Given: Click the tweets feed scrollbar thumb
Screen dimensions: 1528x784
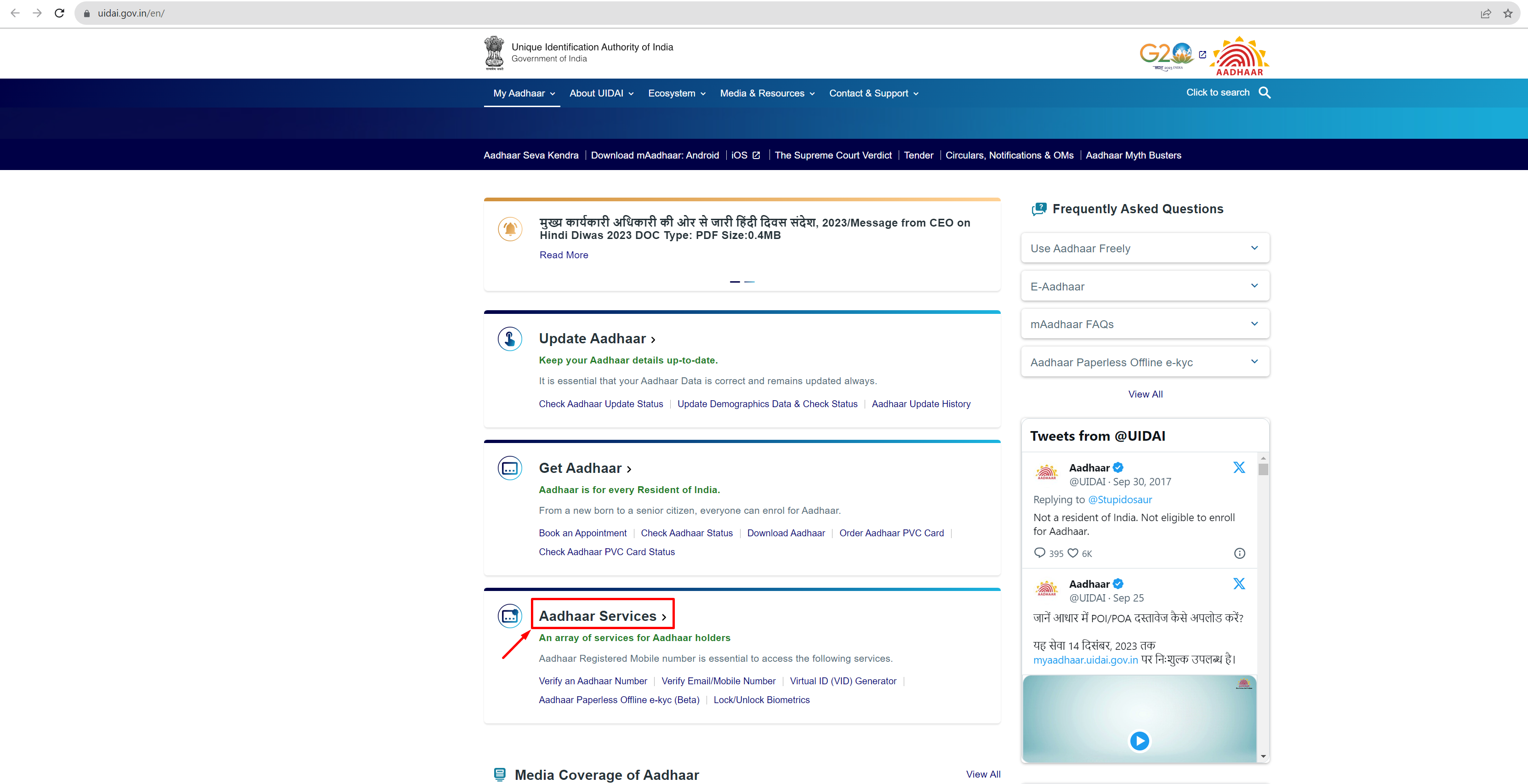Looking at the screenshot, I should pos(1263,470).
